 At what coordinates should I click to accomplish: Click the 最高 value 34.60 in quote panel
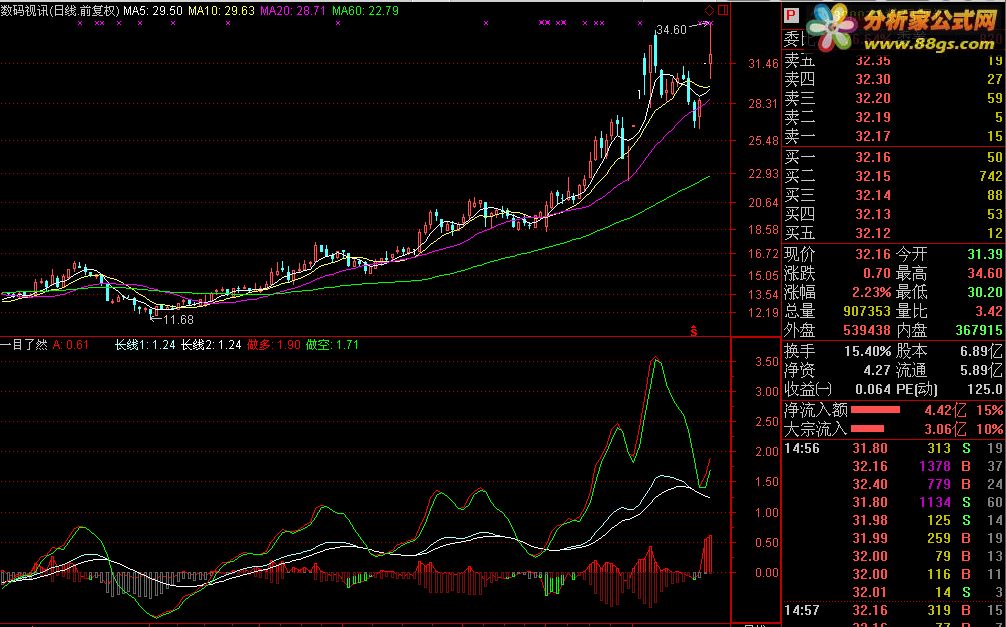click(x=985, y=273)
